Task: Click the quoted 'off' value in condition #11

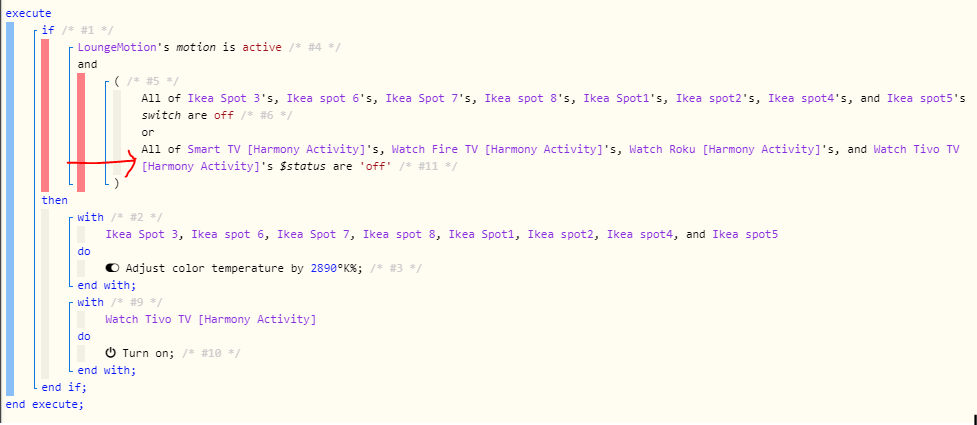Action: pyautogui.click(x=375, y=166)
